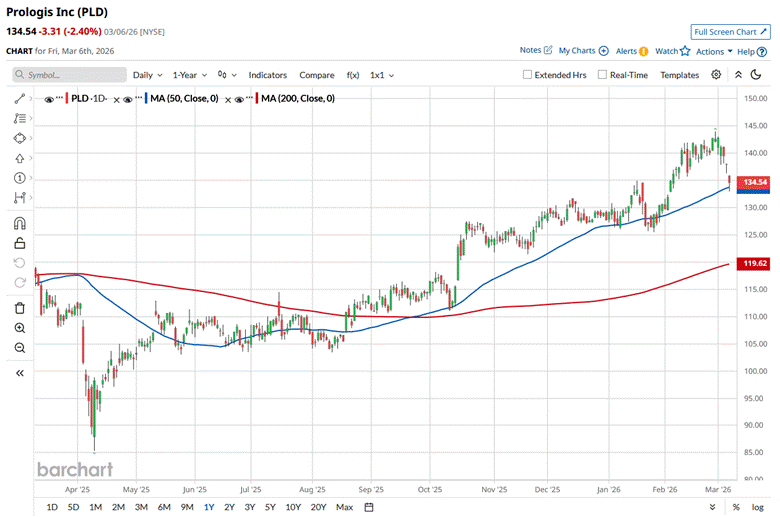Open the calendar date range picker
Viewport: 780px width, 517px height.
coord(369,507)
